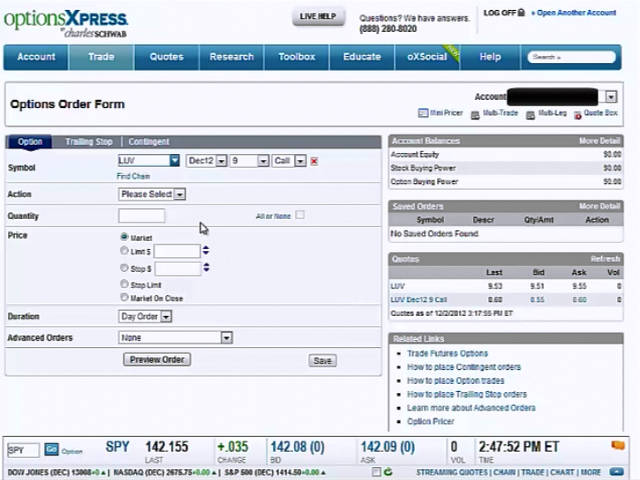Adjust the Limit price stepper arrows
The width and height of the screenshot is (640, 480).
click(206, 250)
